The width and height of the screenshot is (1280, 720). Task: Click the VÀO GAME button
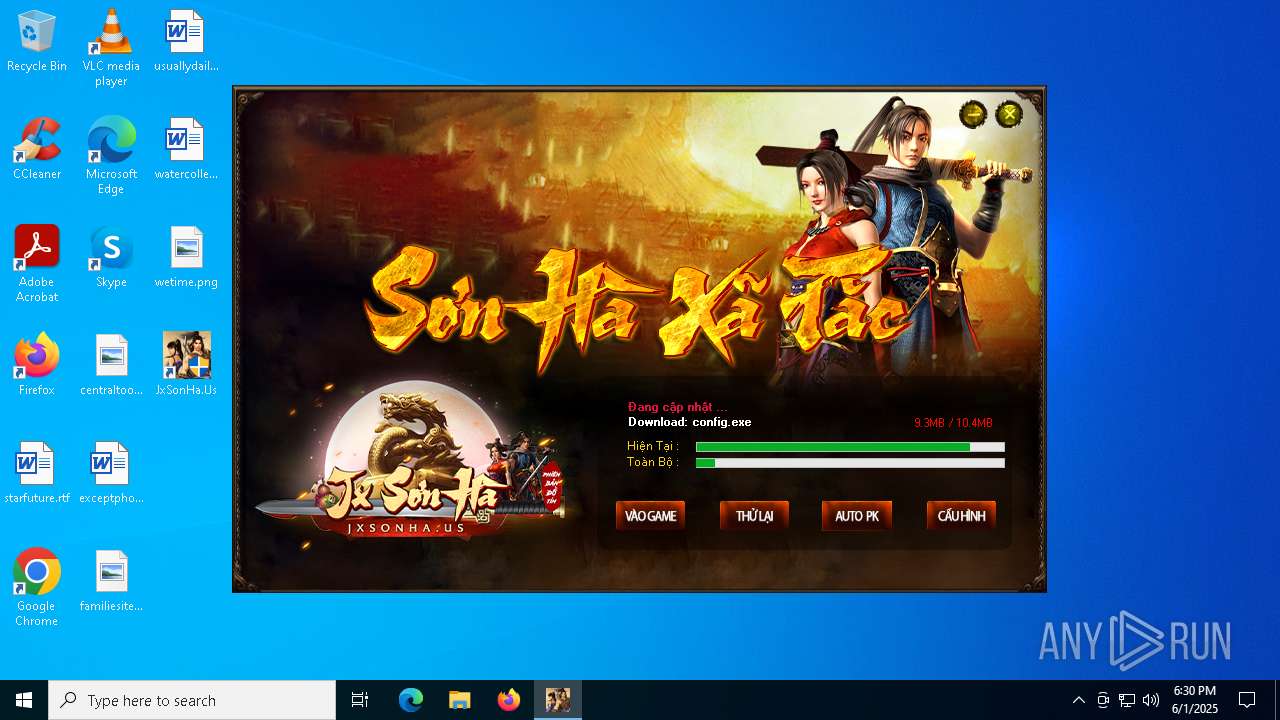pyautogui.click(x=650, y=516)
